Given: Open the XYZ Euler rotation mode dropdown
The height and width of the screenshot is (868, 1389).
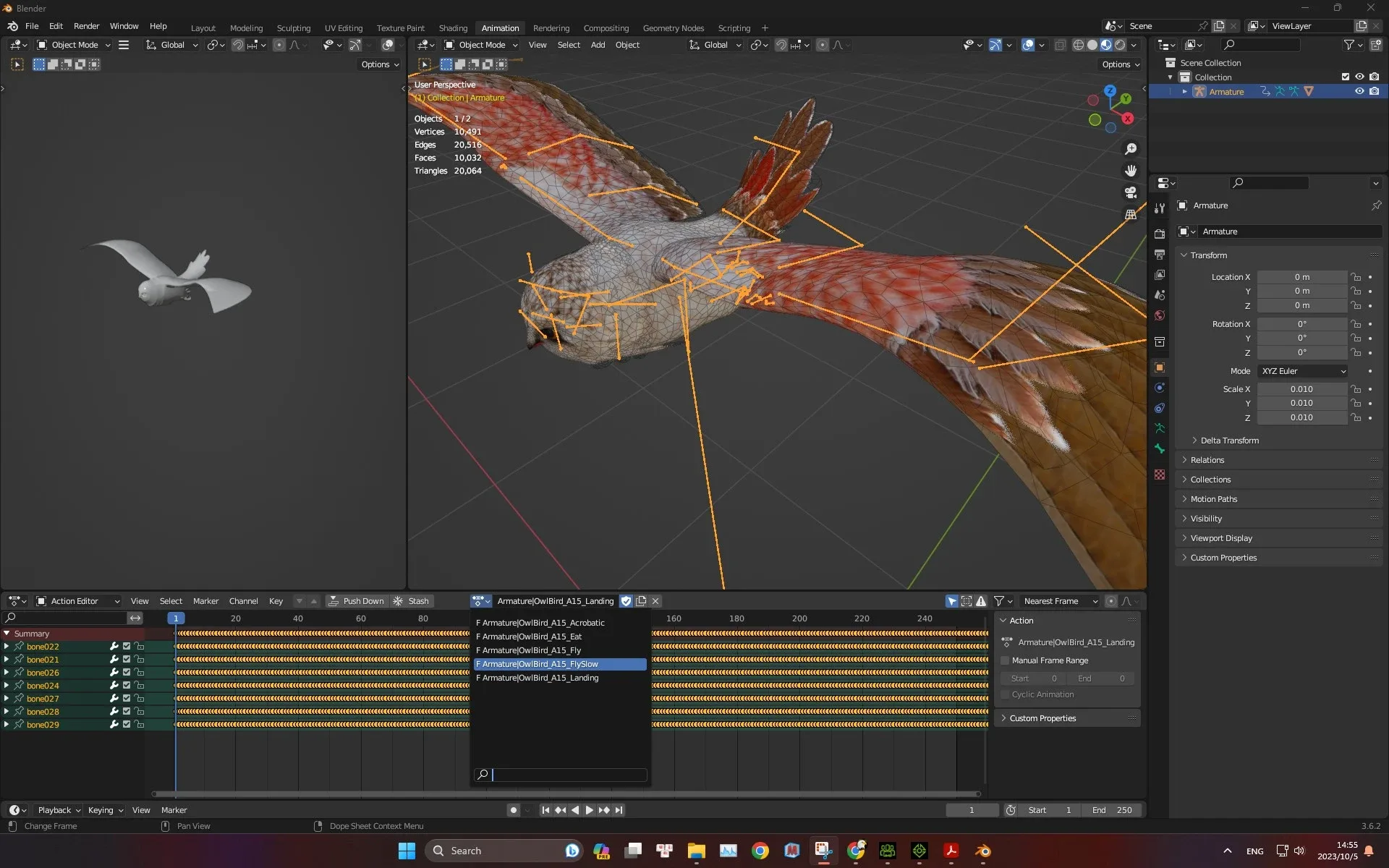Looking at the screenshot, I should [x=1303, y=371].
